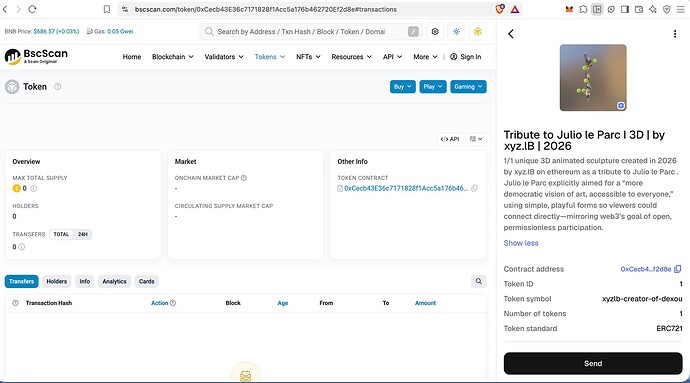Click the yellow BNB chain cube icon
690x383 pixels.
[477, 32]
